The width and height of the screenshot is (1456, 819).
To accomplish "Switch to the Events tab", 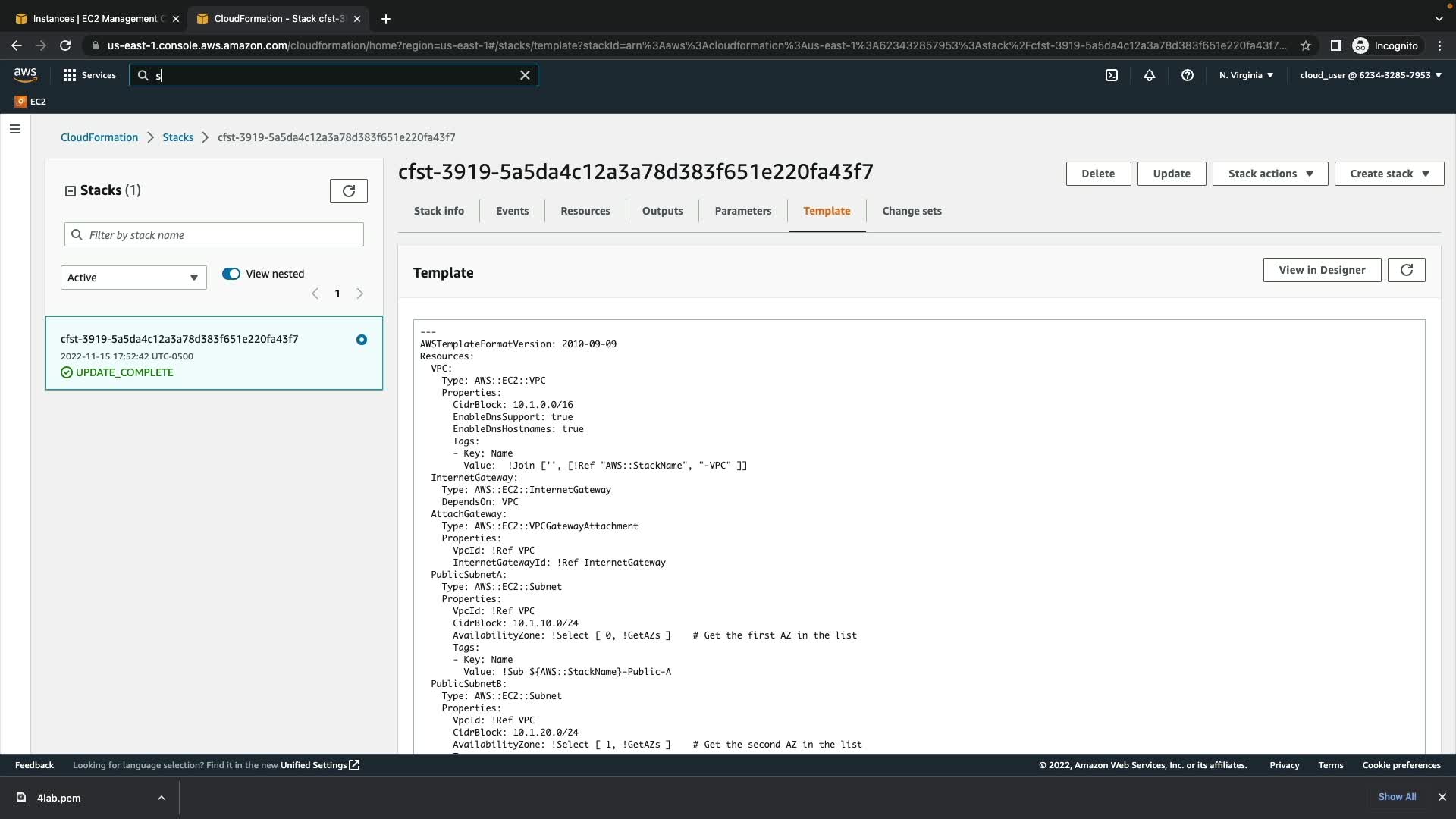I will [512, 211].
